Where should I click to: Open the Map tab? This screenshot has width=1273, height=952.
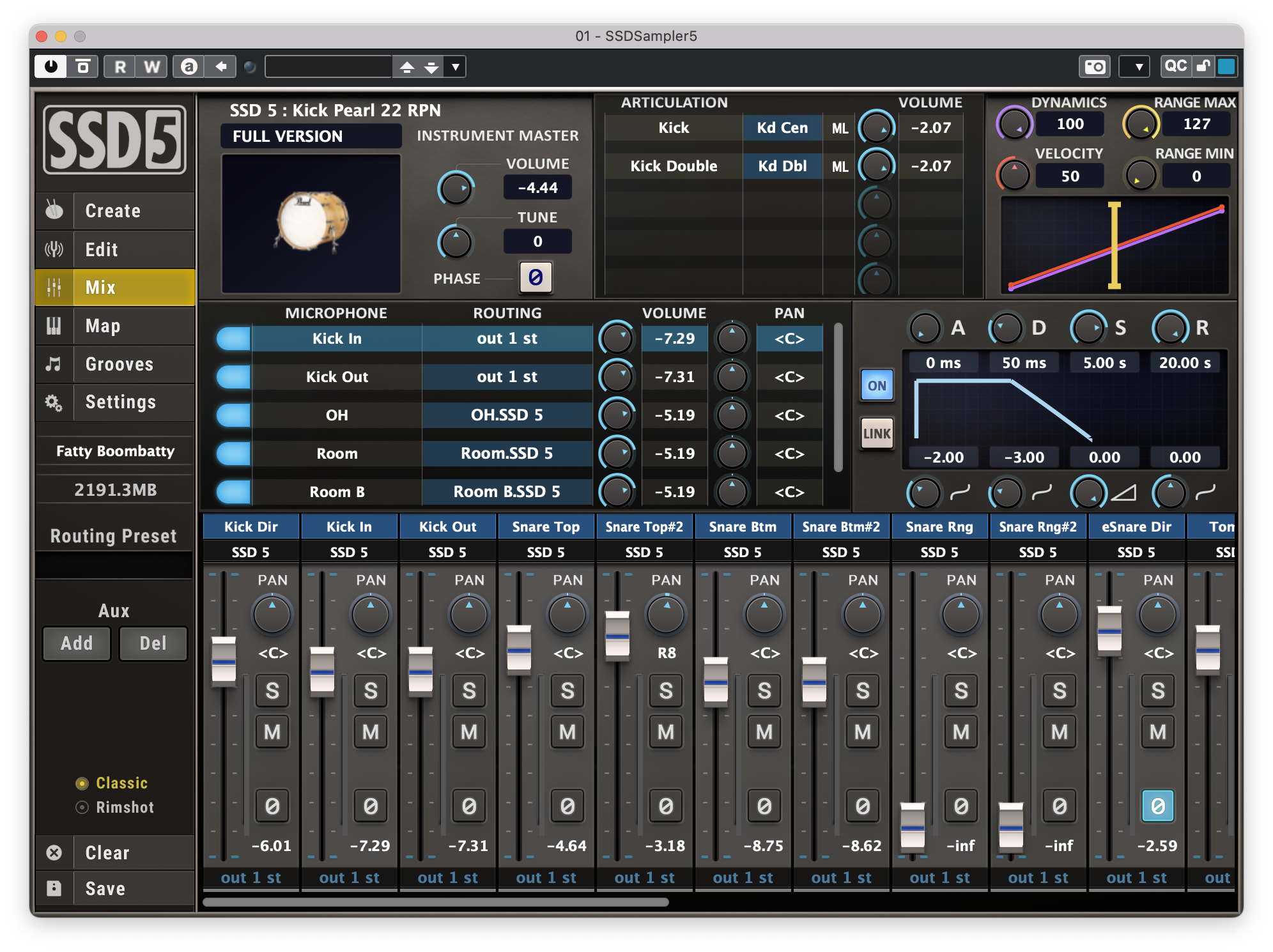tap(115, 326)
